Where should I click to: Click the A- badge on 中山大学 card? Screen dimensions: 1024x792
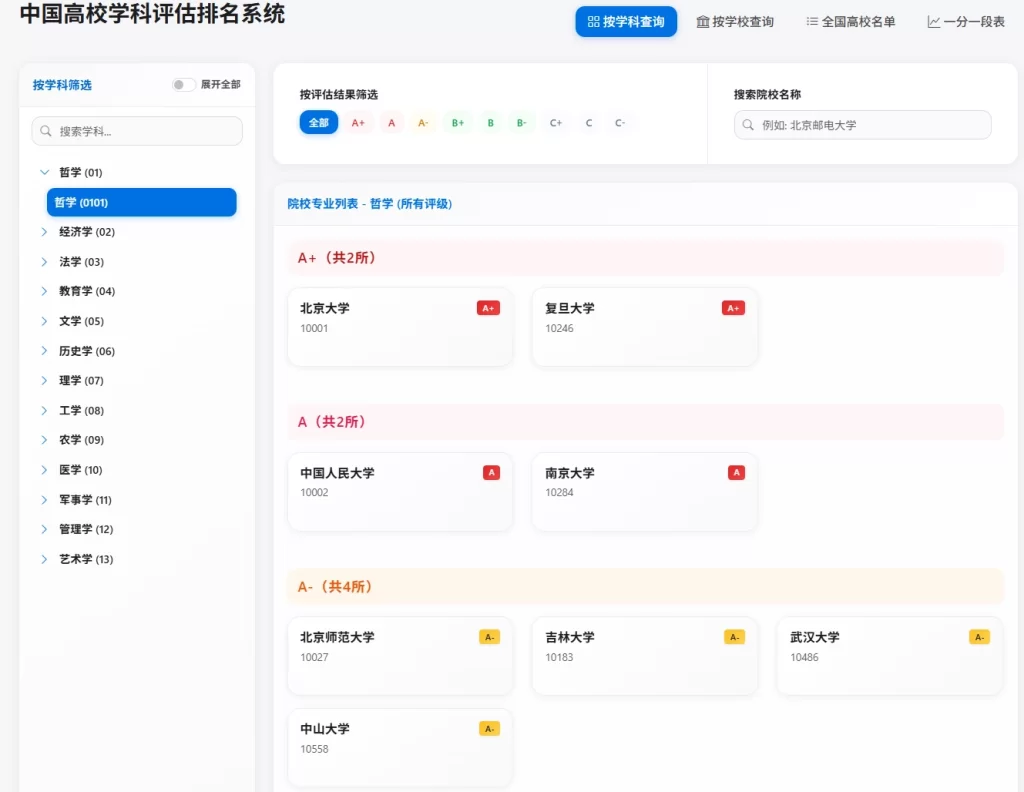[x=489, y=728]
